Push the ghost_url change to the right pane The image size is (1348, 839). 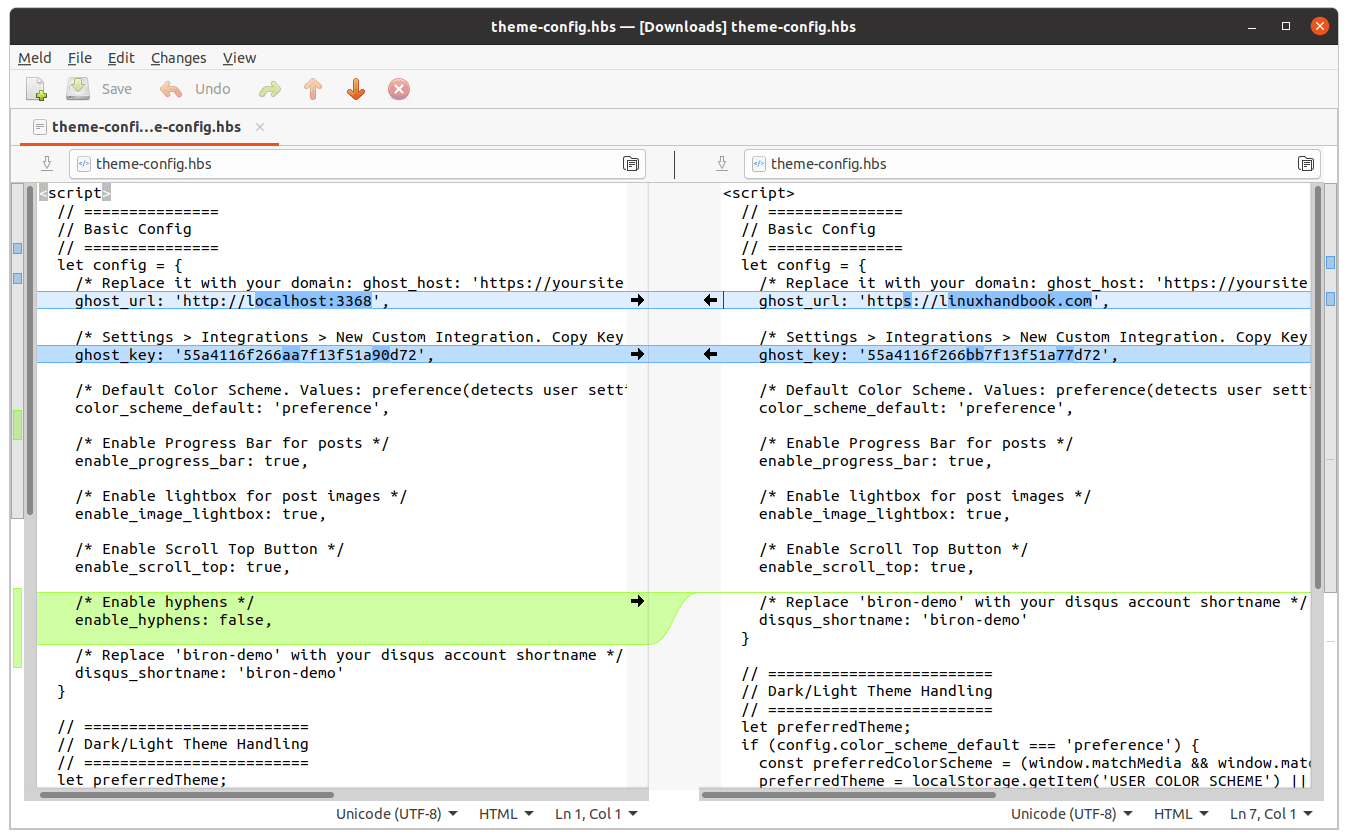coord(637,299)
